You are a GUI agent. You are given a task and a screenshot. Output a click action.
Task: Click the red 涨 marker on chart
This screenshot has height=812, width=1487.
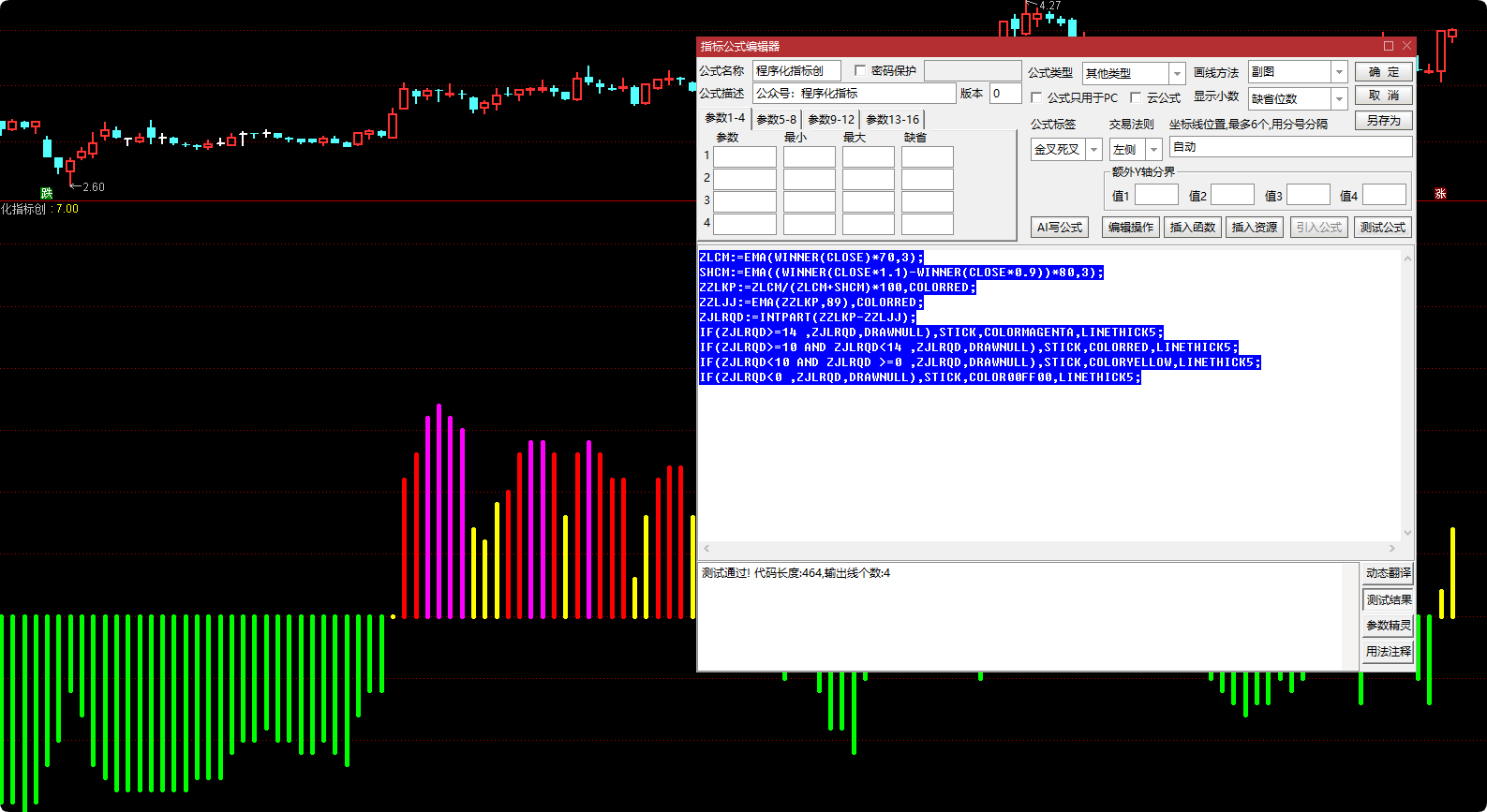point(1440,194)
